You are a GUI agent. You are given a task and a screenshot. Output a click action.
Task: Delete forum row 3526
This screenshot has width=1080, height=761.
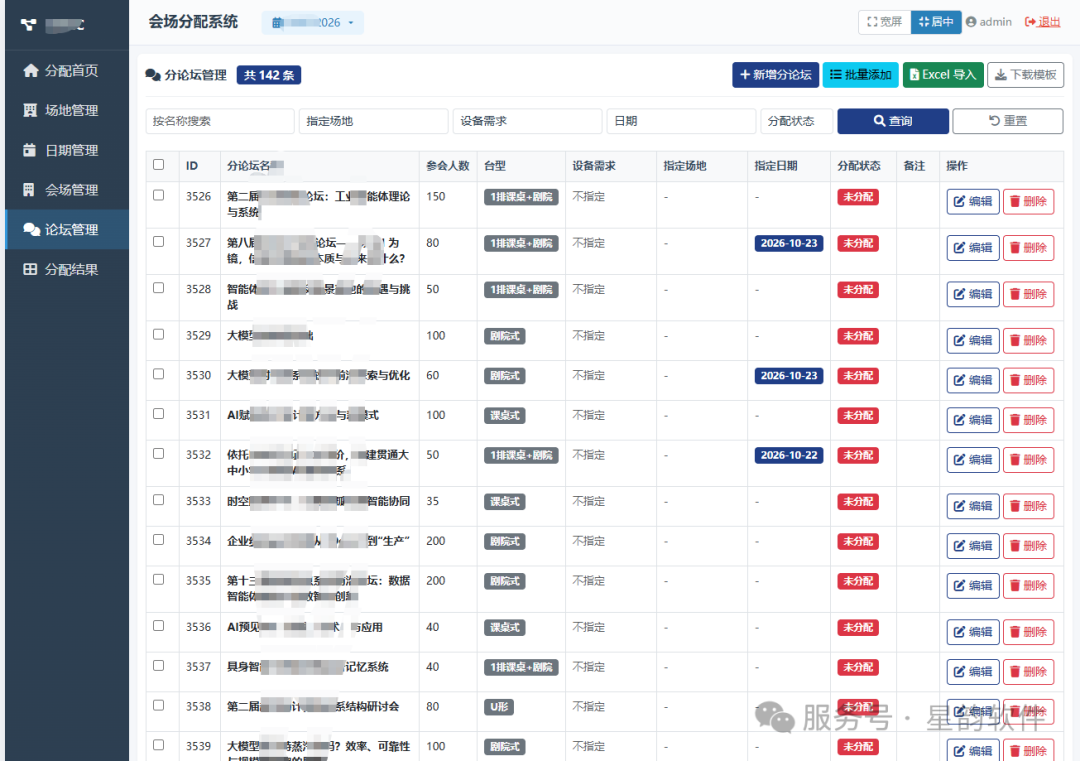[x=1028, y=202]
